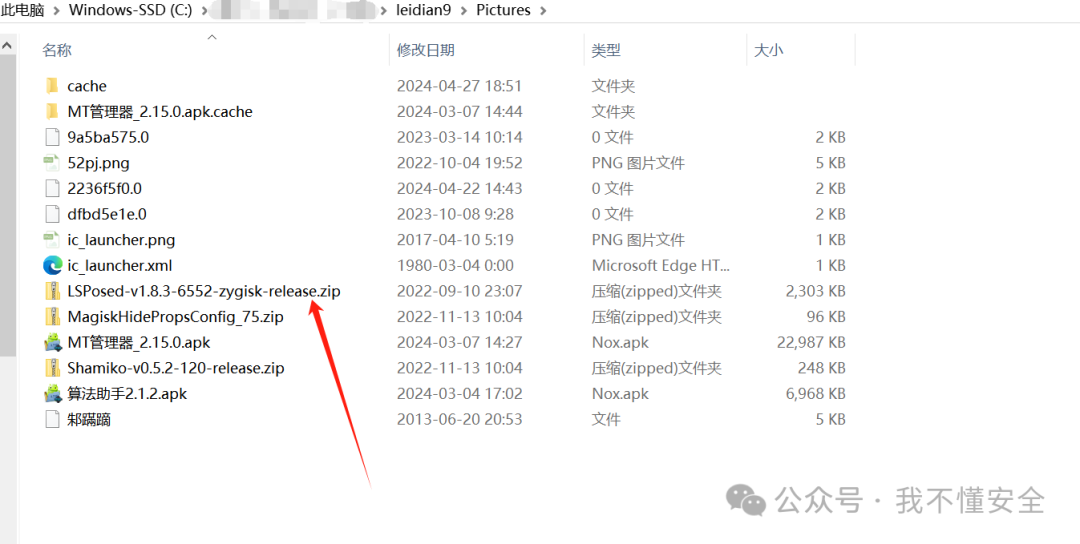Click the Shamiko zip archive icon
1080x544 pixels.
[x=52, y=368]
